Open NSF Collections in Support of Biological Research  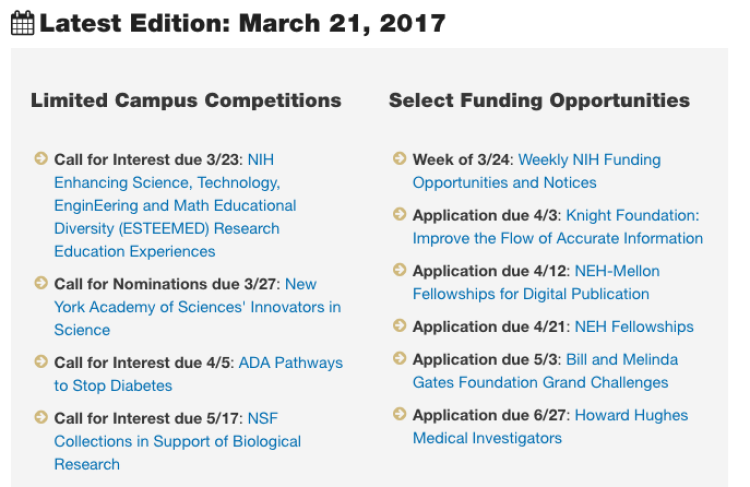coord(177,441)
